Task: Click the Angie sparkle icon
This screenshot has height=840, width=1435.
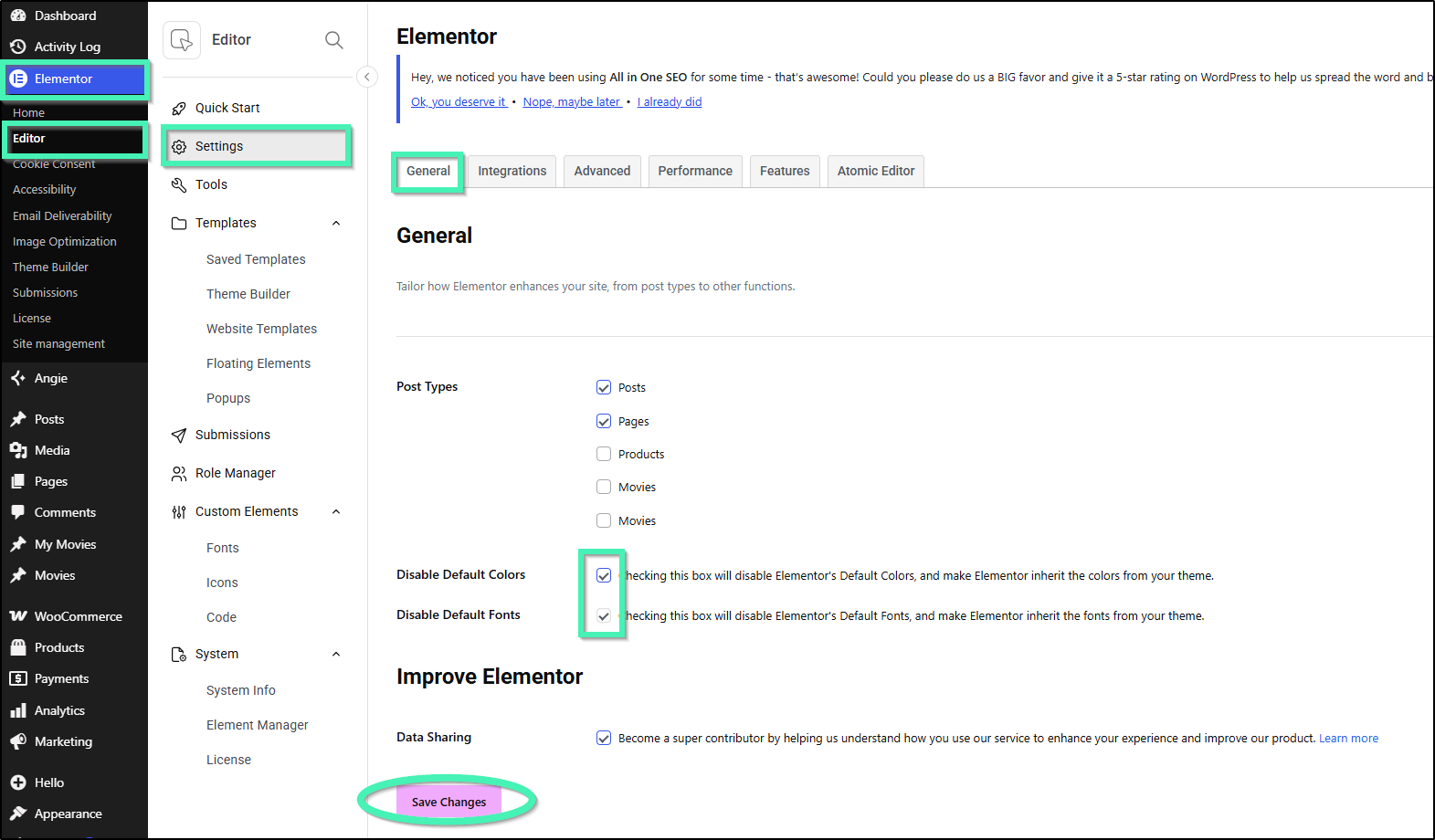Action: click(x=18, y=378)
